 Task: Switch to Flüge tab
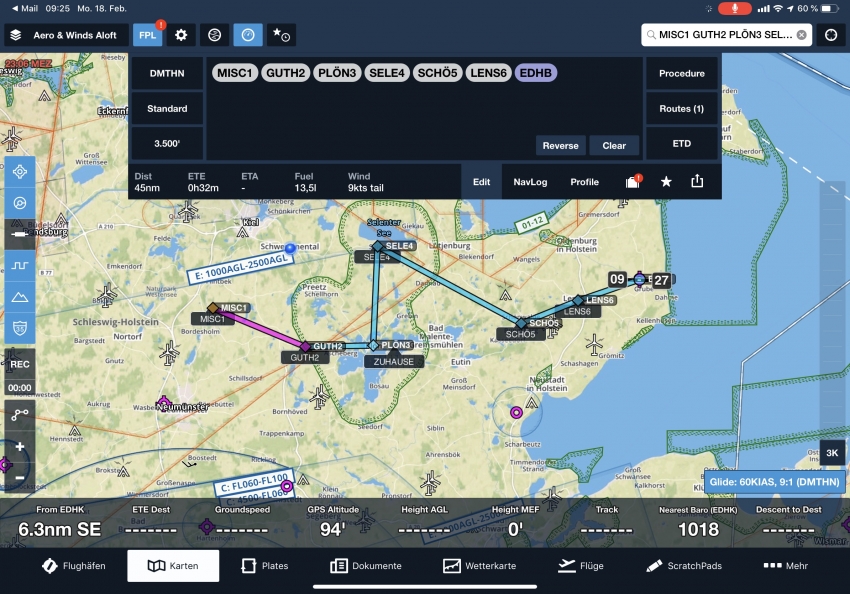581,566
